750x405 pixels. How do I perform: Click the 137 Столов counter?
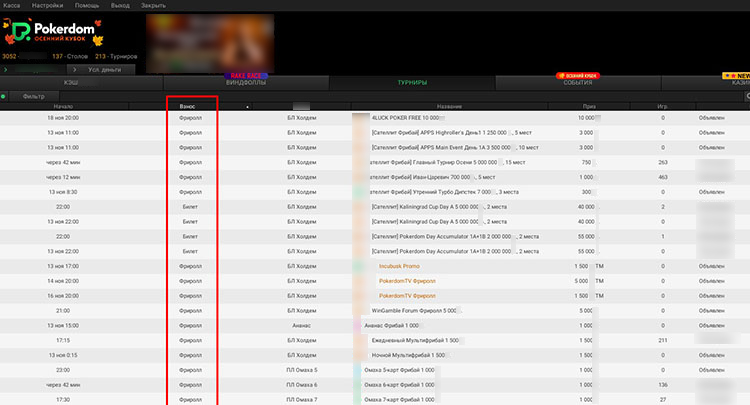coord(70,56)
